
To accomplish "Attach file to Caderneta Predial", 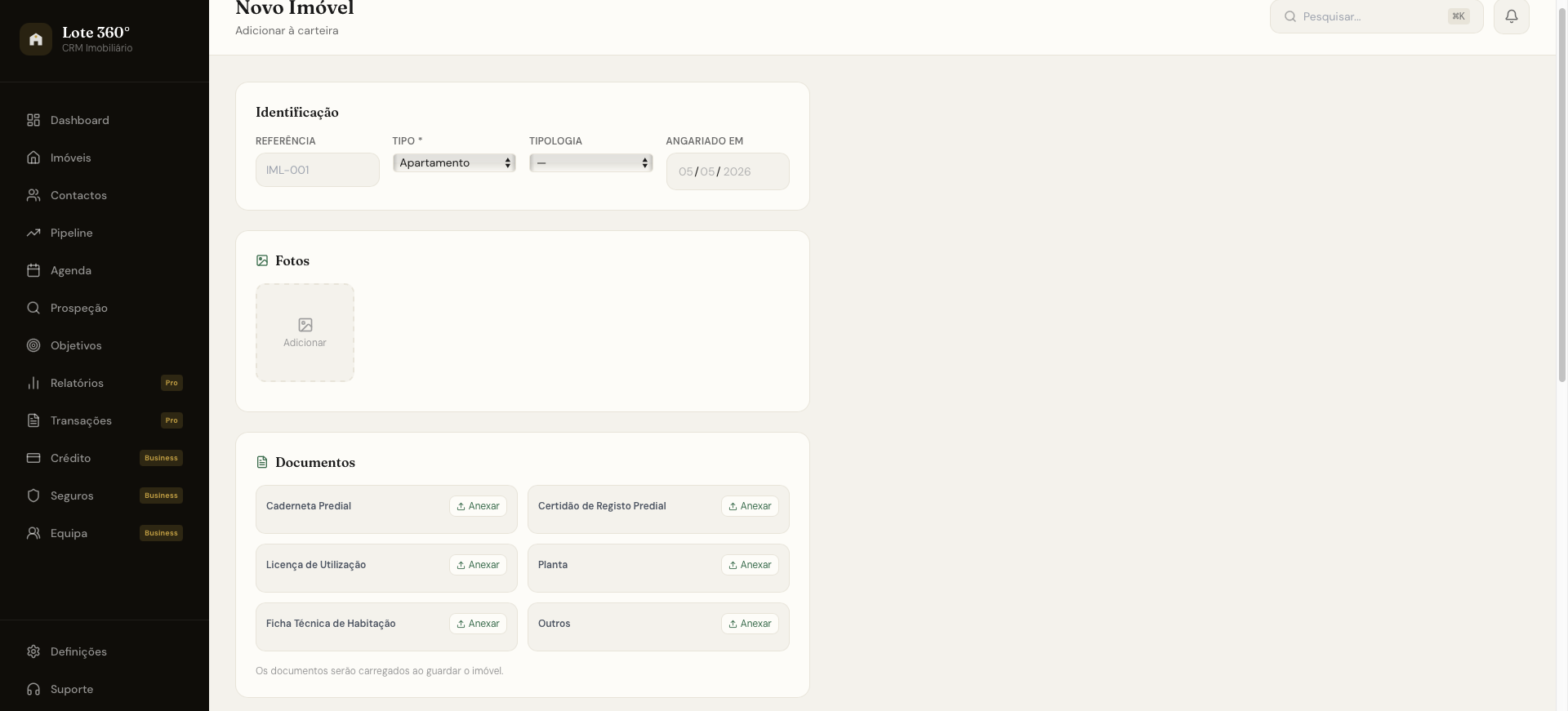I will pyautogui.click(x=478, y=506).
